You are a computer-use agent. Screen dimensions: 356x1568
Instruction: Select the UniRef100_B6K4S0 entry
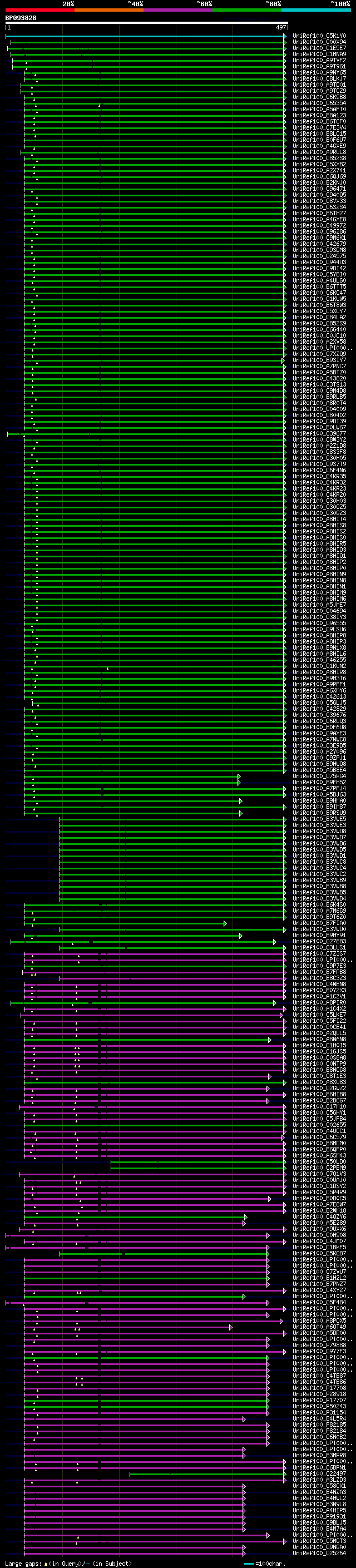coord(319,904)
